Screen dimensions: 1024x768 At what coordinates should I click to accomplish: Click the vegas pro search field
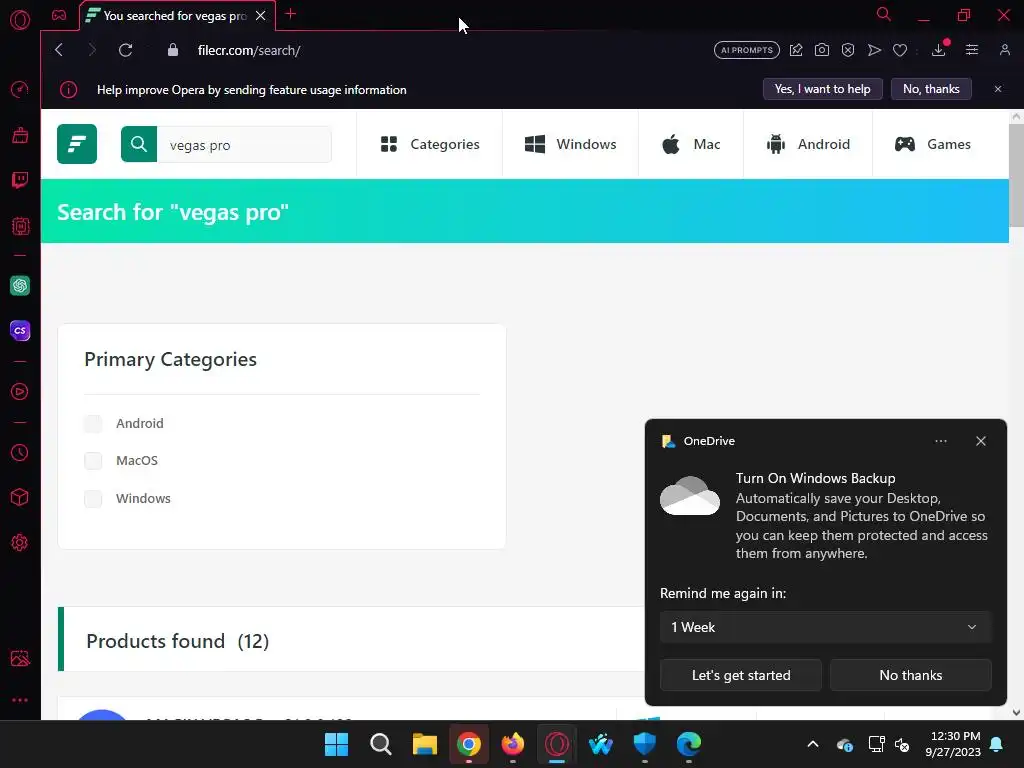tap(244, 144)
